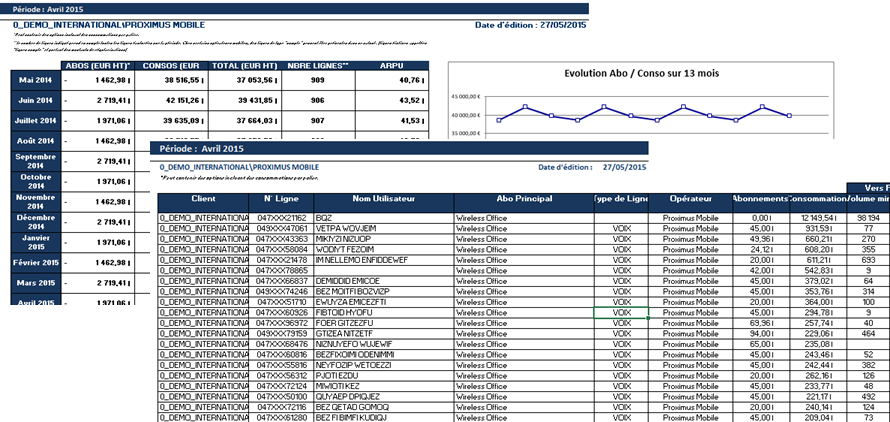Select line number 047XXX21162
This screenshot has height=422, width=890.
click(282, 218)
